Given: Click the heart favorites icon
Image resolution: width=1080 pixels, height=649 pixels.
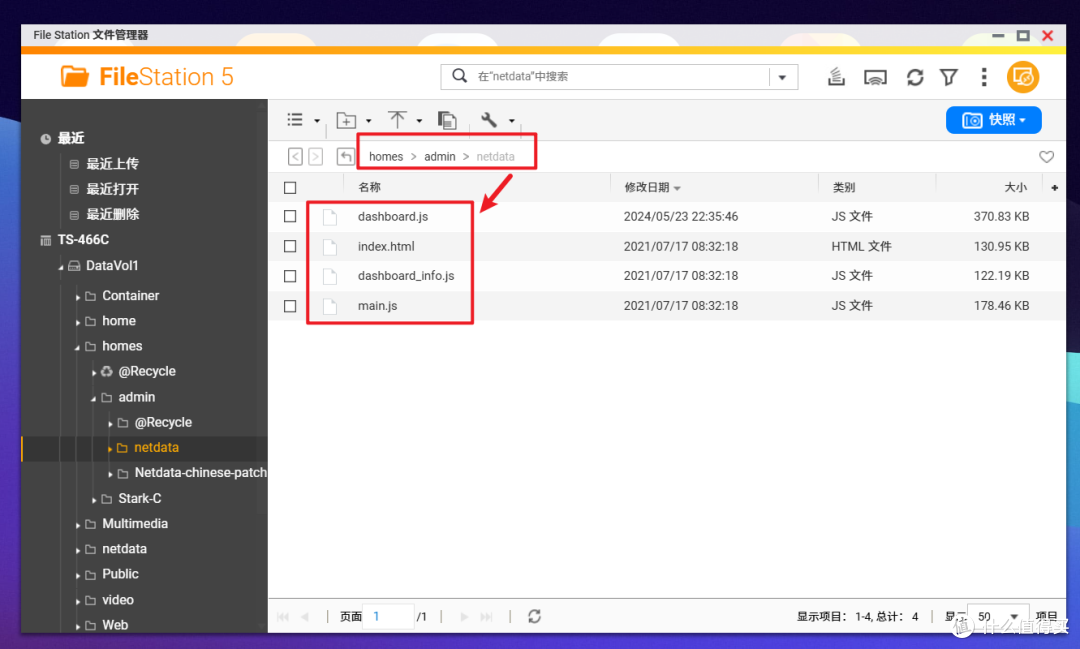Looking at the screenshot, I should [1046, 156].
